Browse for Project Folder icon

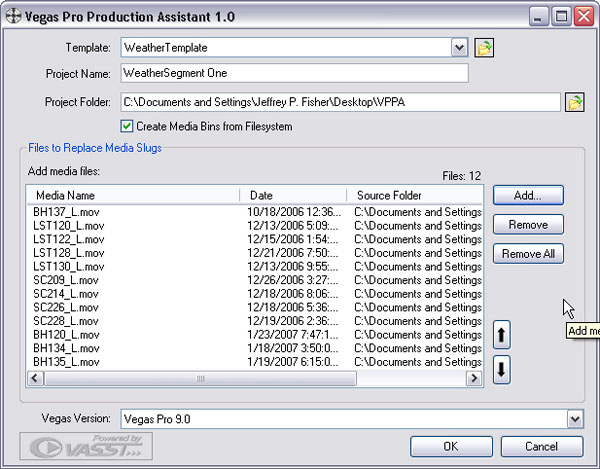pyautogui.click(x=574, y=102)
